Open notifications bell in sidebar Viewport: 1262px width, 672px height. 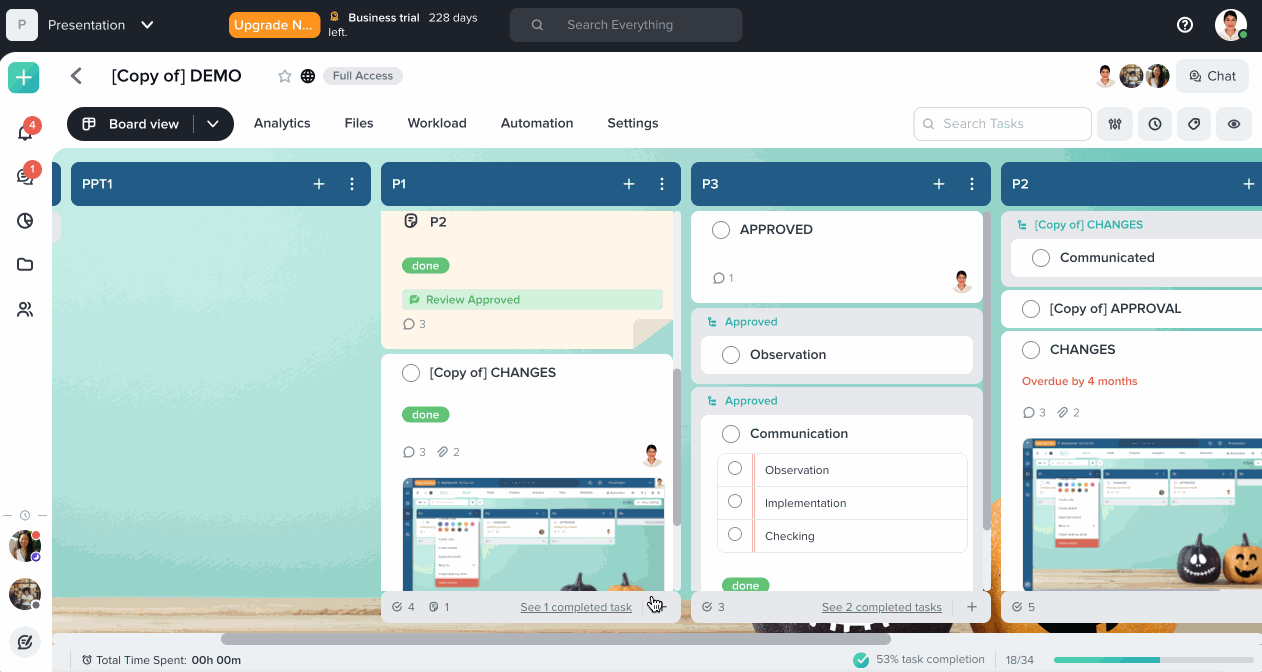(25, 132)
